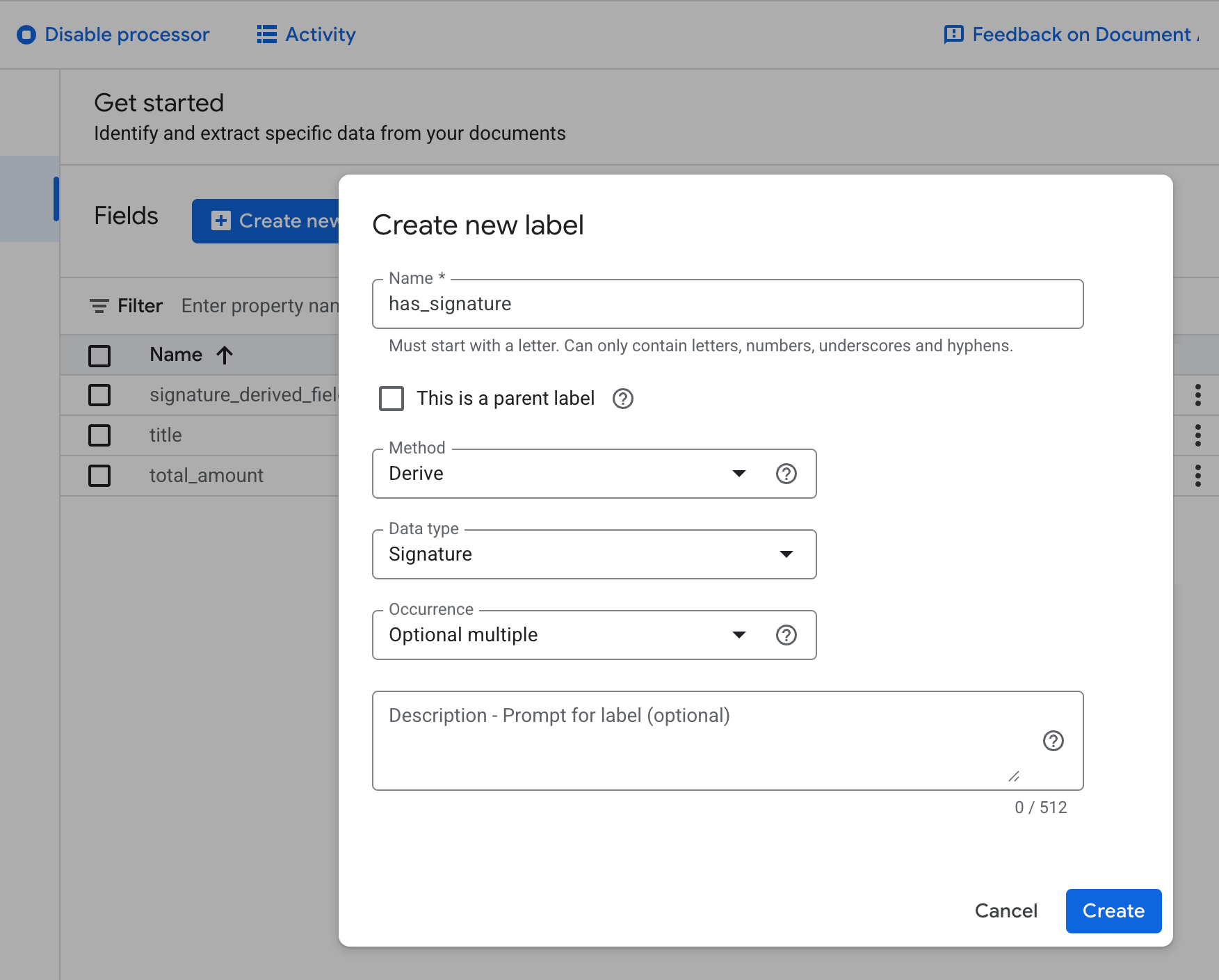Click the Feedback on Document AI menu item
Screen dimensions: 1219x980
[1071, 34]
